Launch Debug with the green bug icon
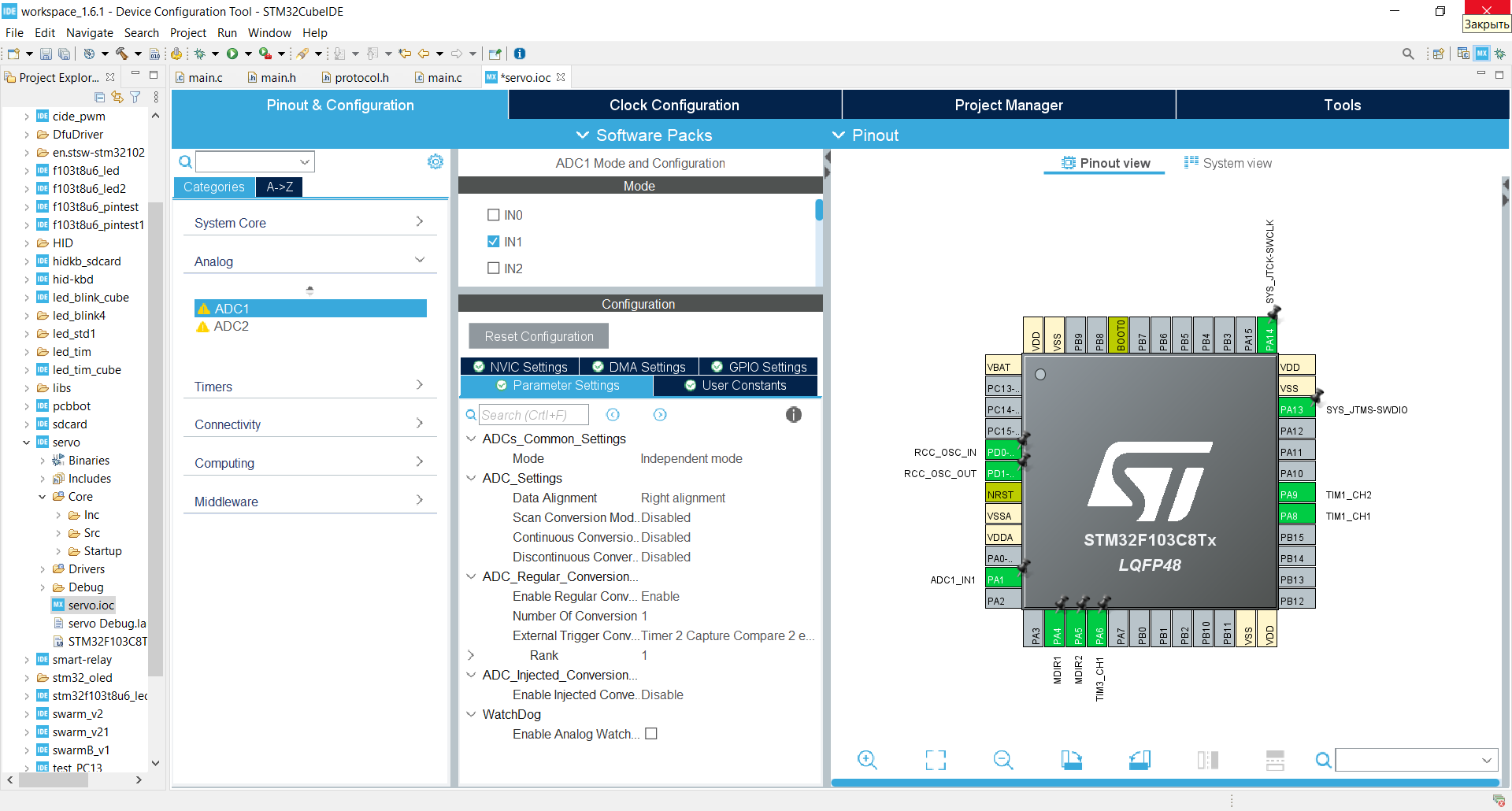The height and width of the screenshot is (811, 1512). point(200,54)
